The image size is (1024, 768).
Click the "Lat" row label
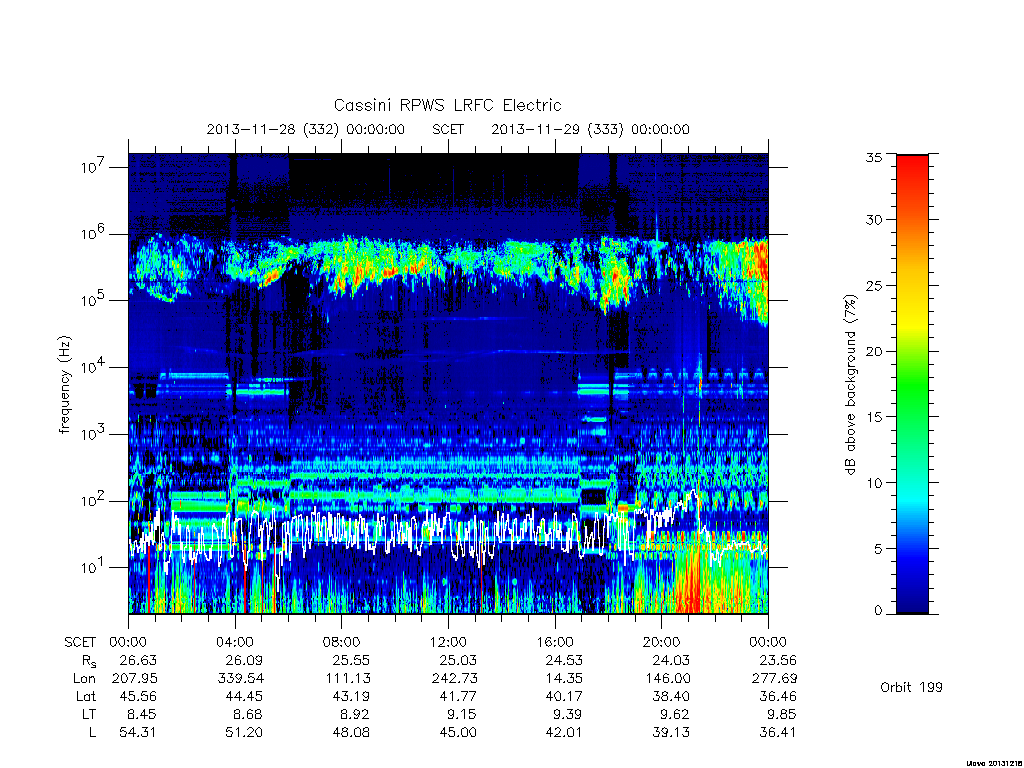click(x=86, y=696)
